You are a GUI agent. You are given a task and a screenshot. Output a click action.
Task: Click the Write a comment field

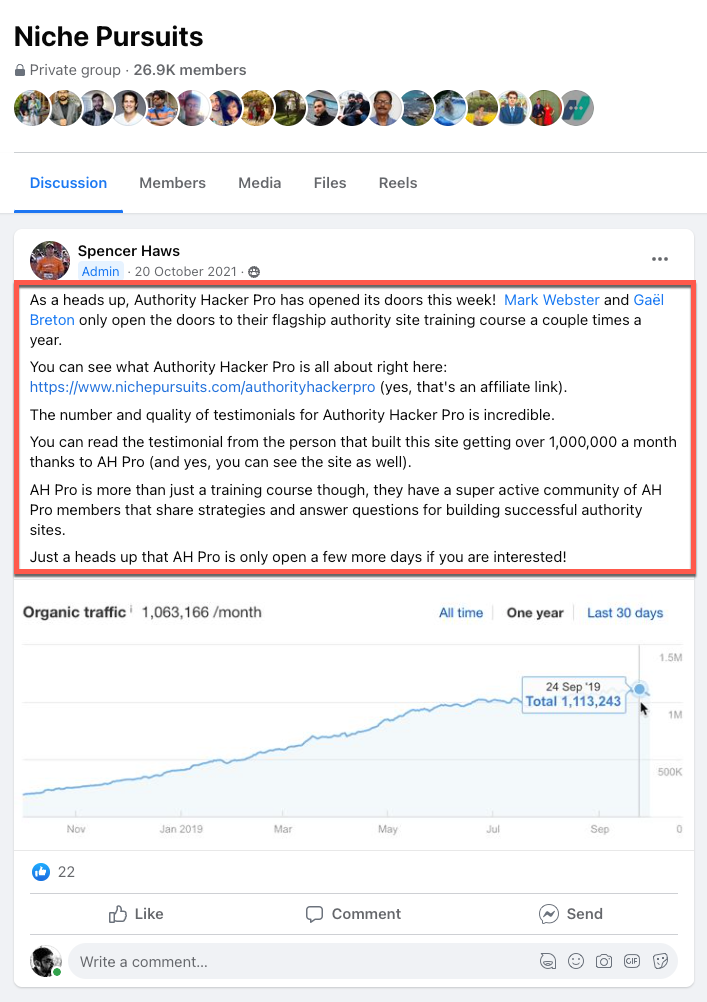300,962
